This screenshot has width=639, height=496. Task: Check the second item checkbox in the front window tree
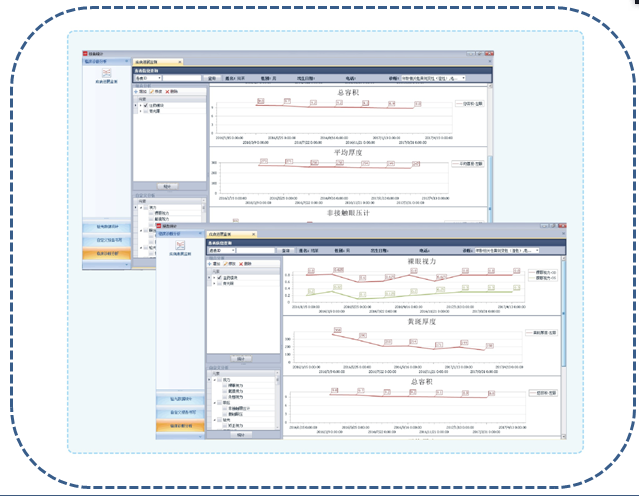(x=216, y=282)
